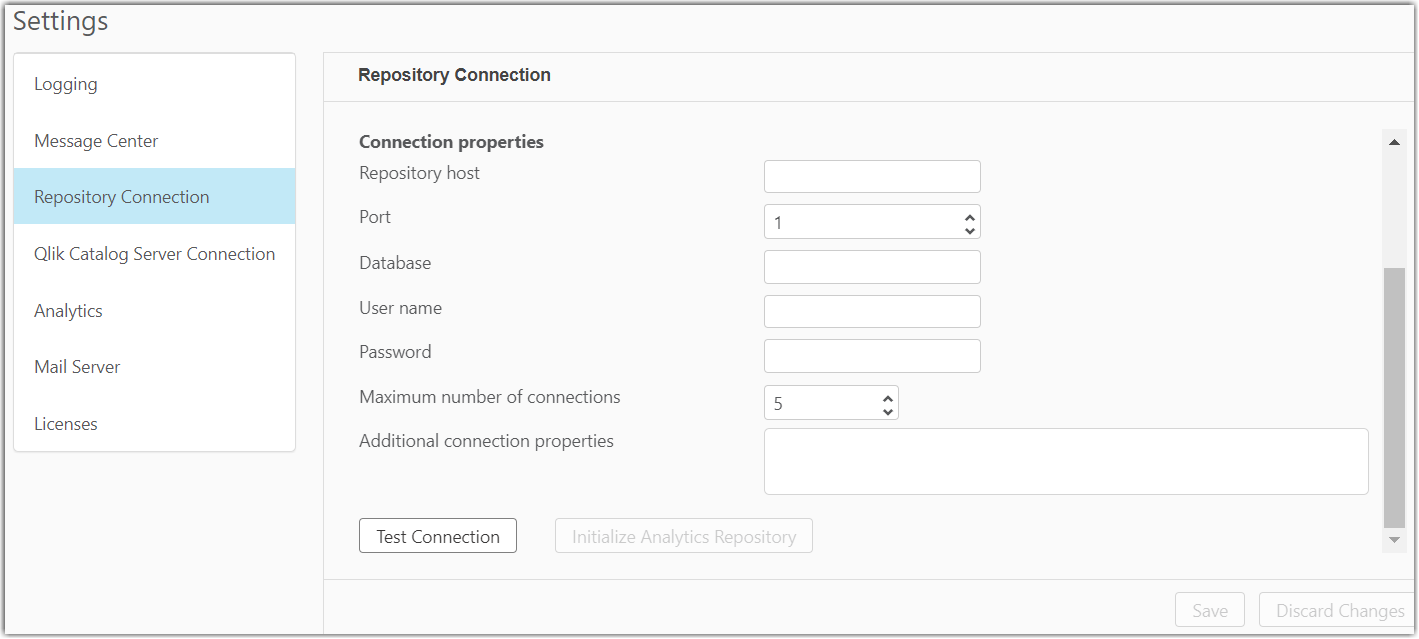Navigate to the Licenses section

pos(66,424)
